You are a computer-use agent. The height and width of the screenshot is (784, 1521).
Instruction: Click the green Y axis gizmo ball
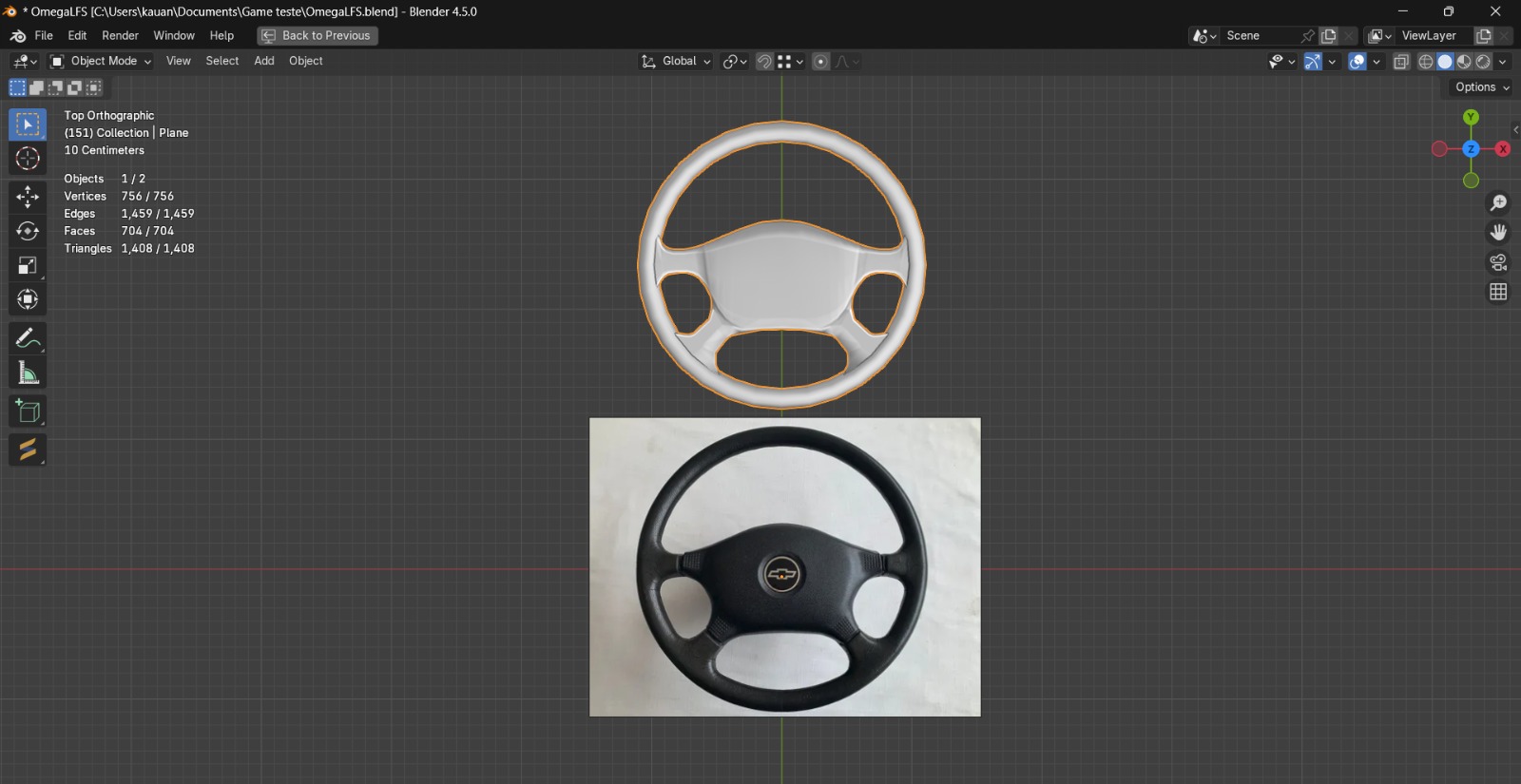pyautogui.click(x=1471, y=117)
